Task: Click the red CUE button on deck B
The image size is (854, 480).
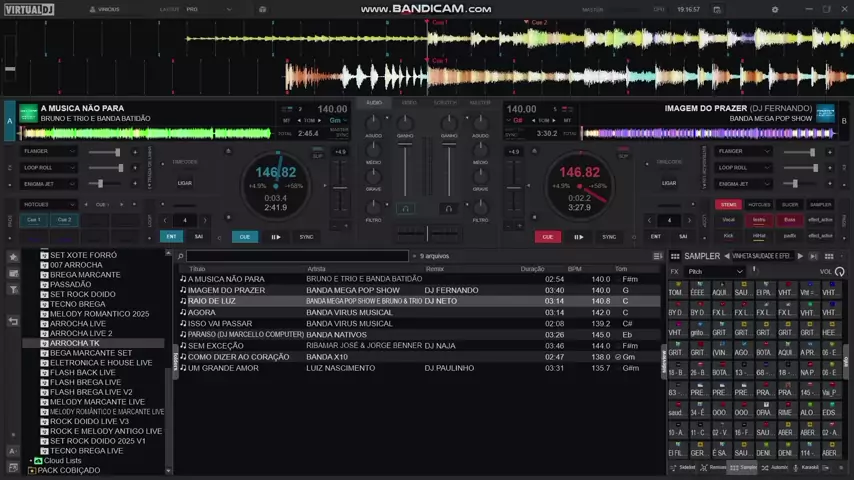Action: click(547, 237)
